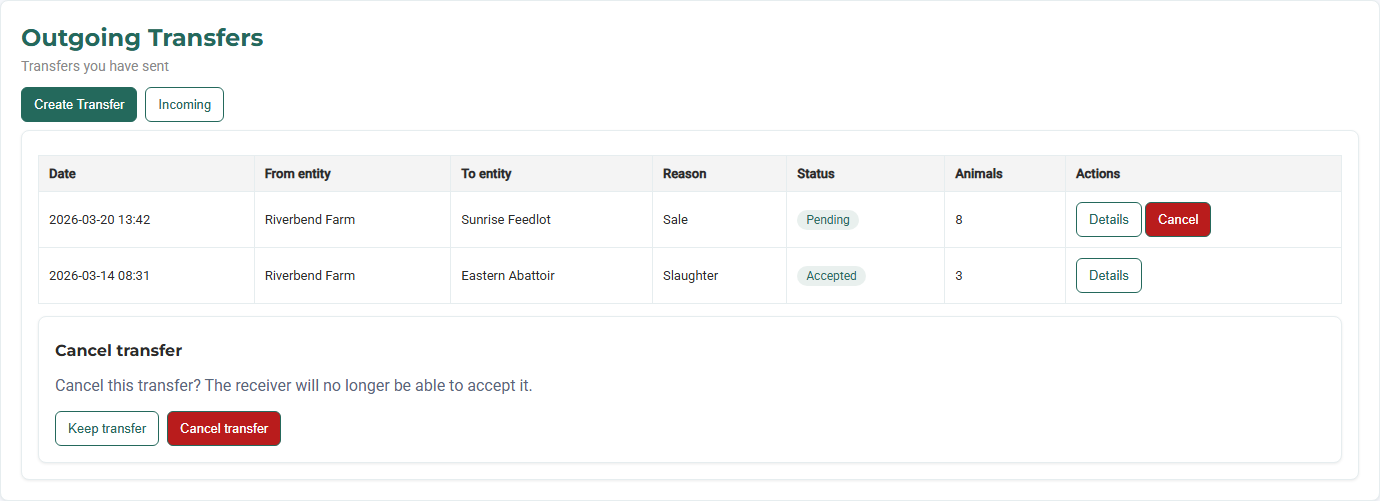Image resolution: width=1380 pixels, height=501 pixels.
Task: Switch to the Incoming transfers view
Action: 184,105
